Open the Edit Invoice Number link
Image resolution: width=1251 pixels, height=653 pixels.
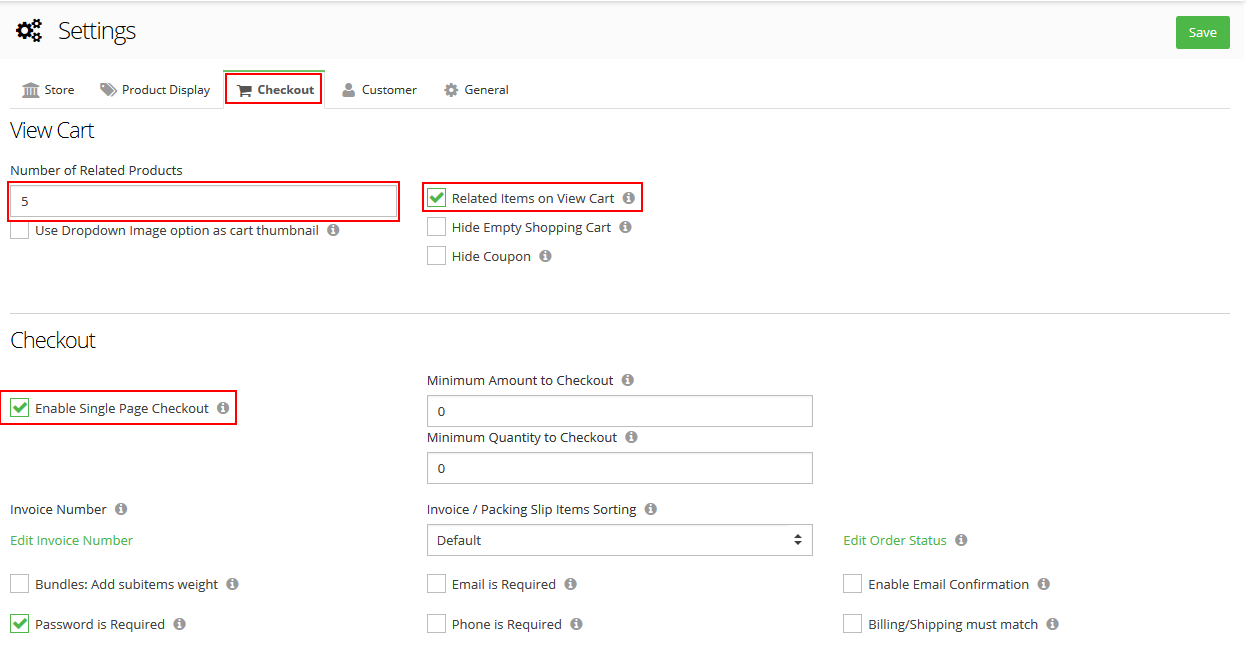[71, 540]
